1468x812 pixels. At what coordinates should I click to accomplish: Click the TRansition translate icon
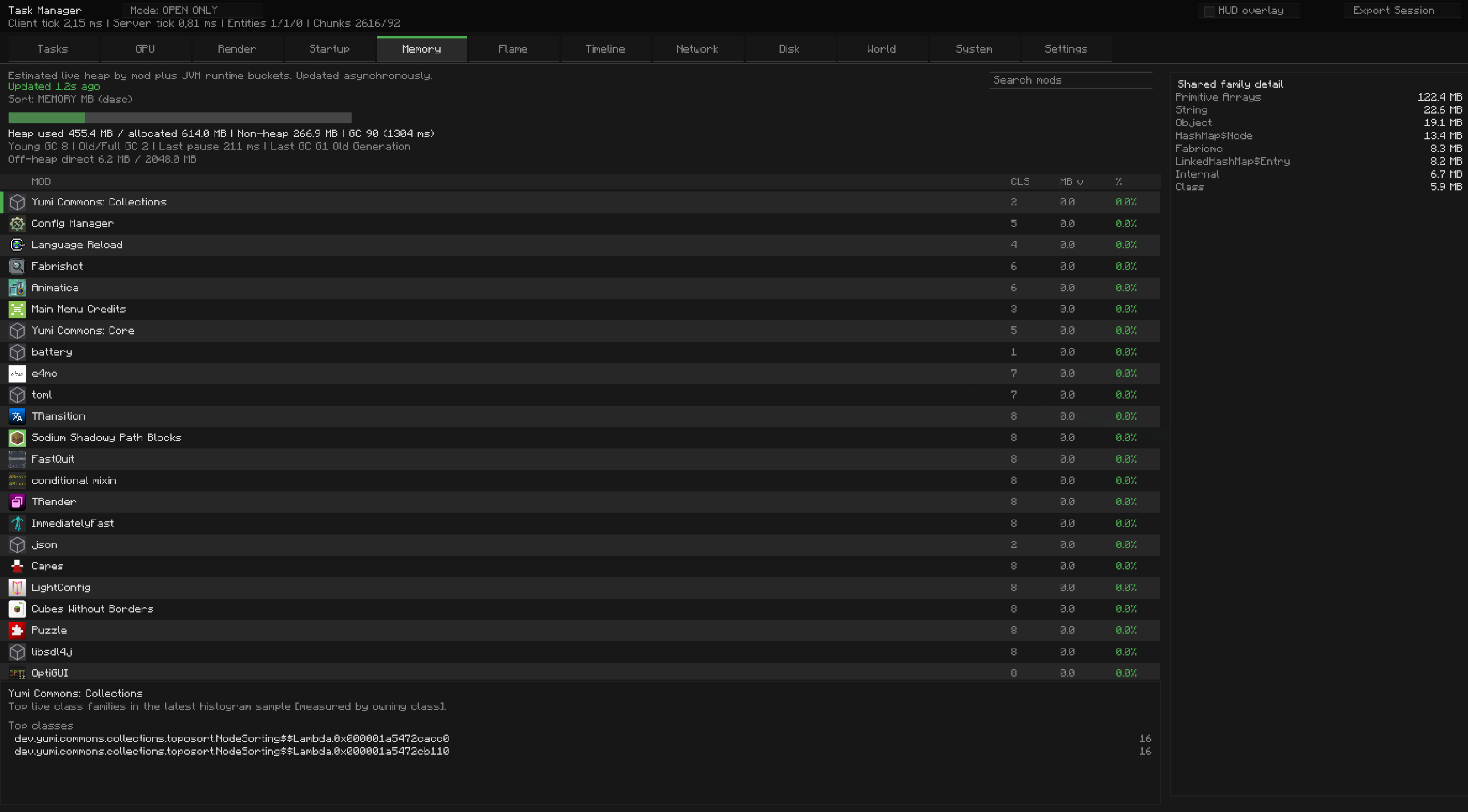pos(17,416)
